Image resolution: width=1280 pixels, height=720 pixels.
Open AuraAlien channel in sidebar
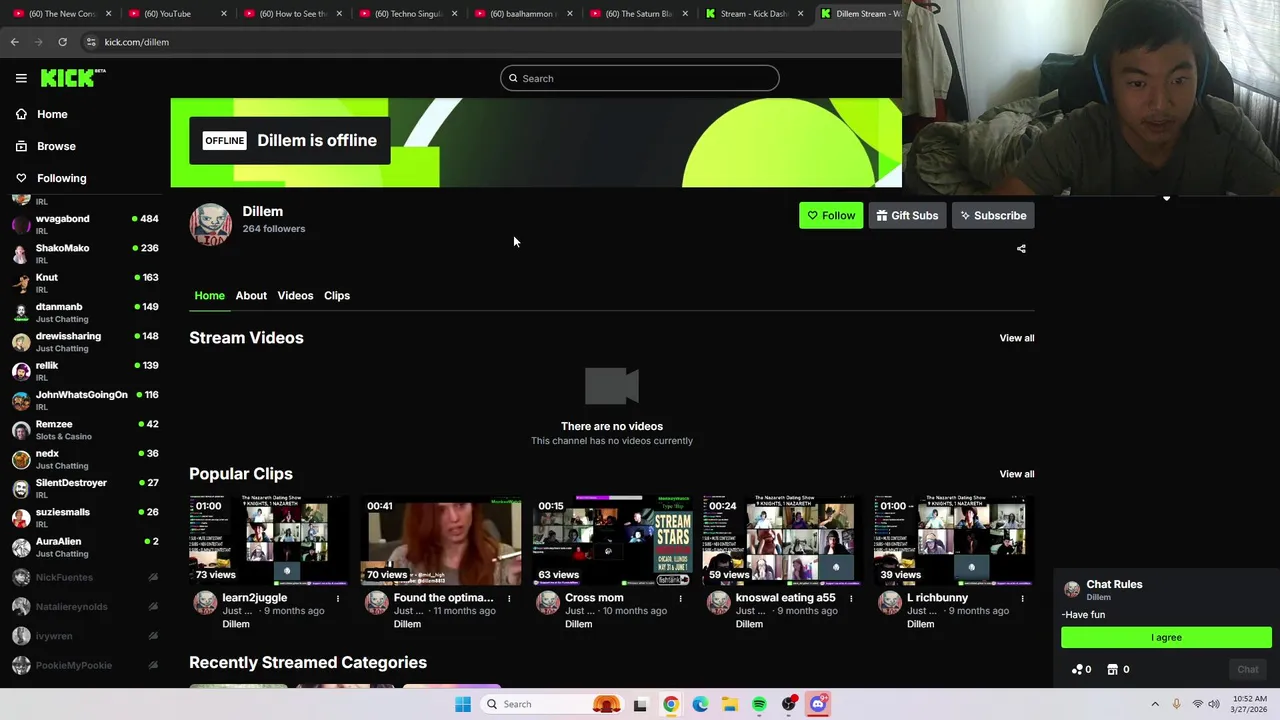click(x=85, y=547)
